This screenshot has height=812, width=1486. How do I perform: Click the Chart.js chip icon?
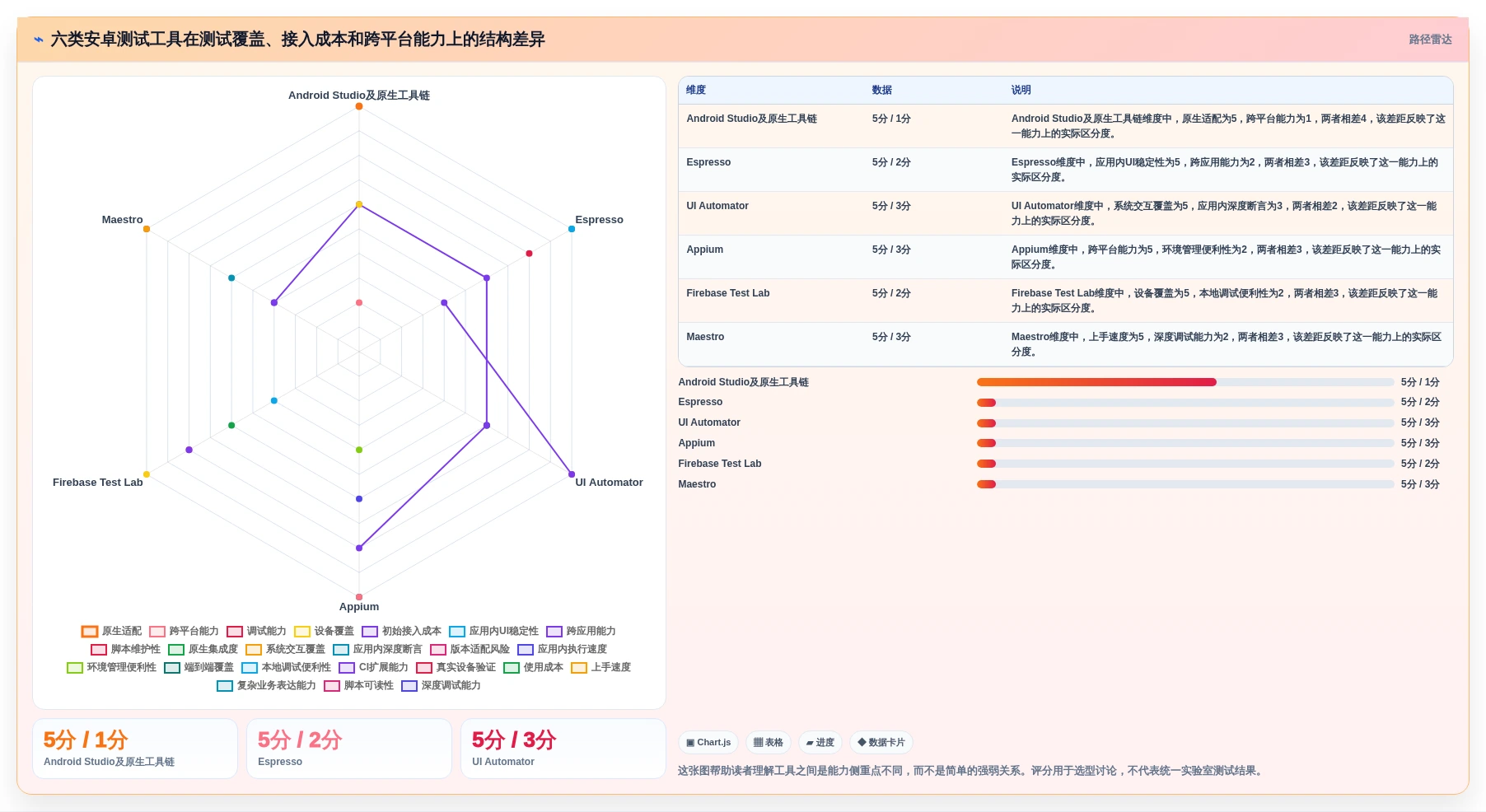pyautogui.click(x=690, y=743)
